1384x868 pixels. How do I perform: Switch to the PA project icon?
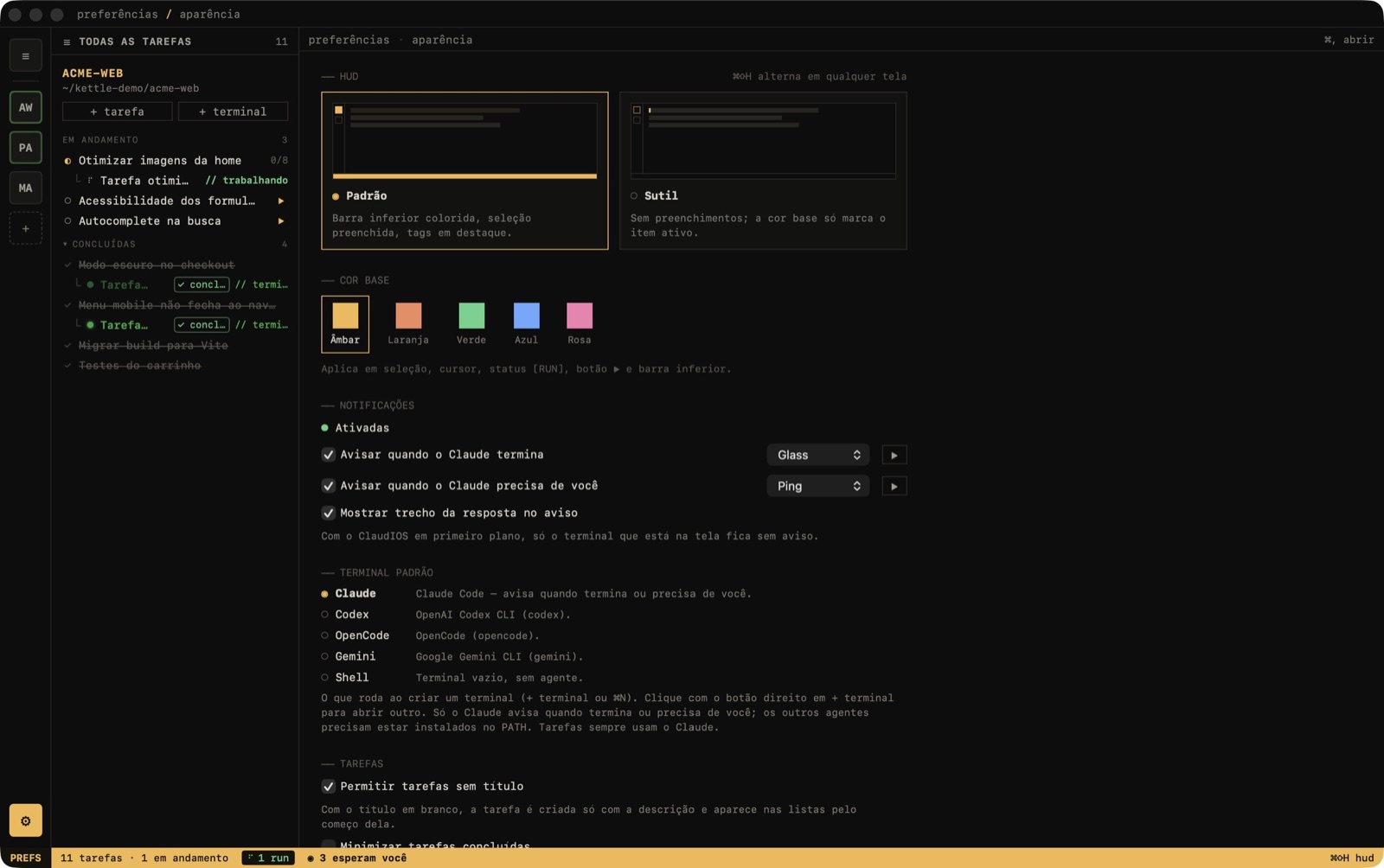point(26,148)
